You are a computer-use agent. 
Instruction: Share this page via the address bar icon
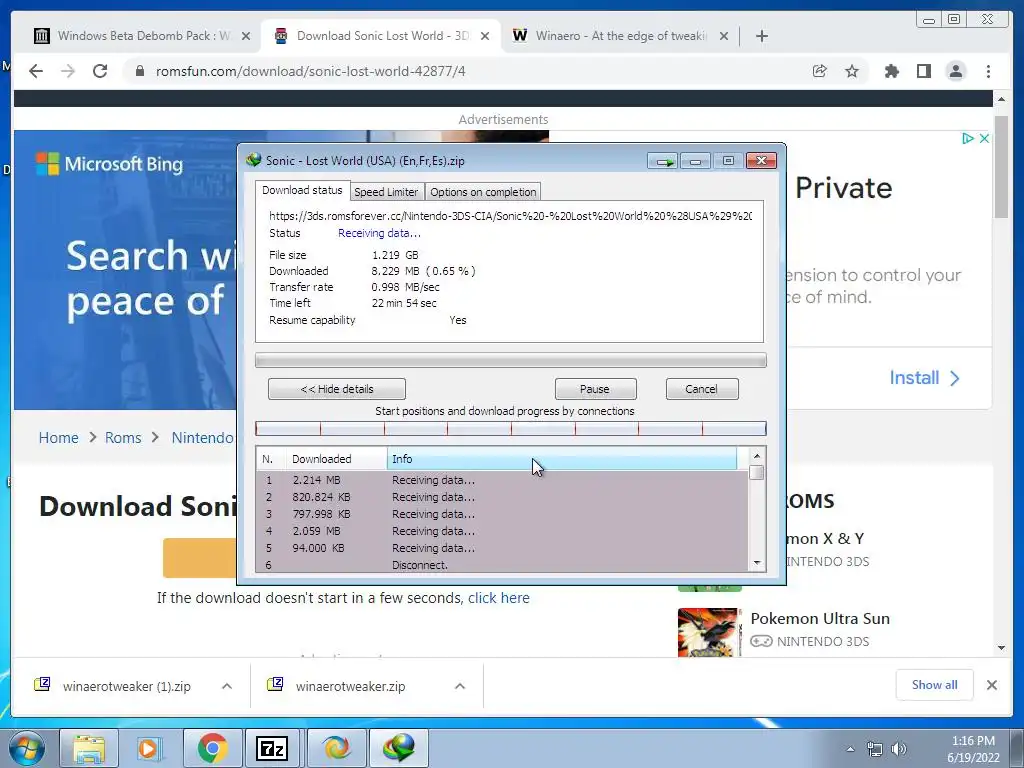pyautogui.click(x=820, y=71)
